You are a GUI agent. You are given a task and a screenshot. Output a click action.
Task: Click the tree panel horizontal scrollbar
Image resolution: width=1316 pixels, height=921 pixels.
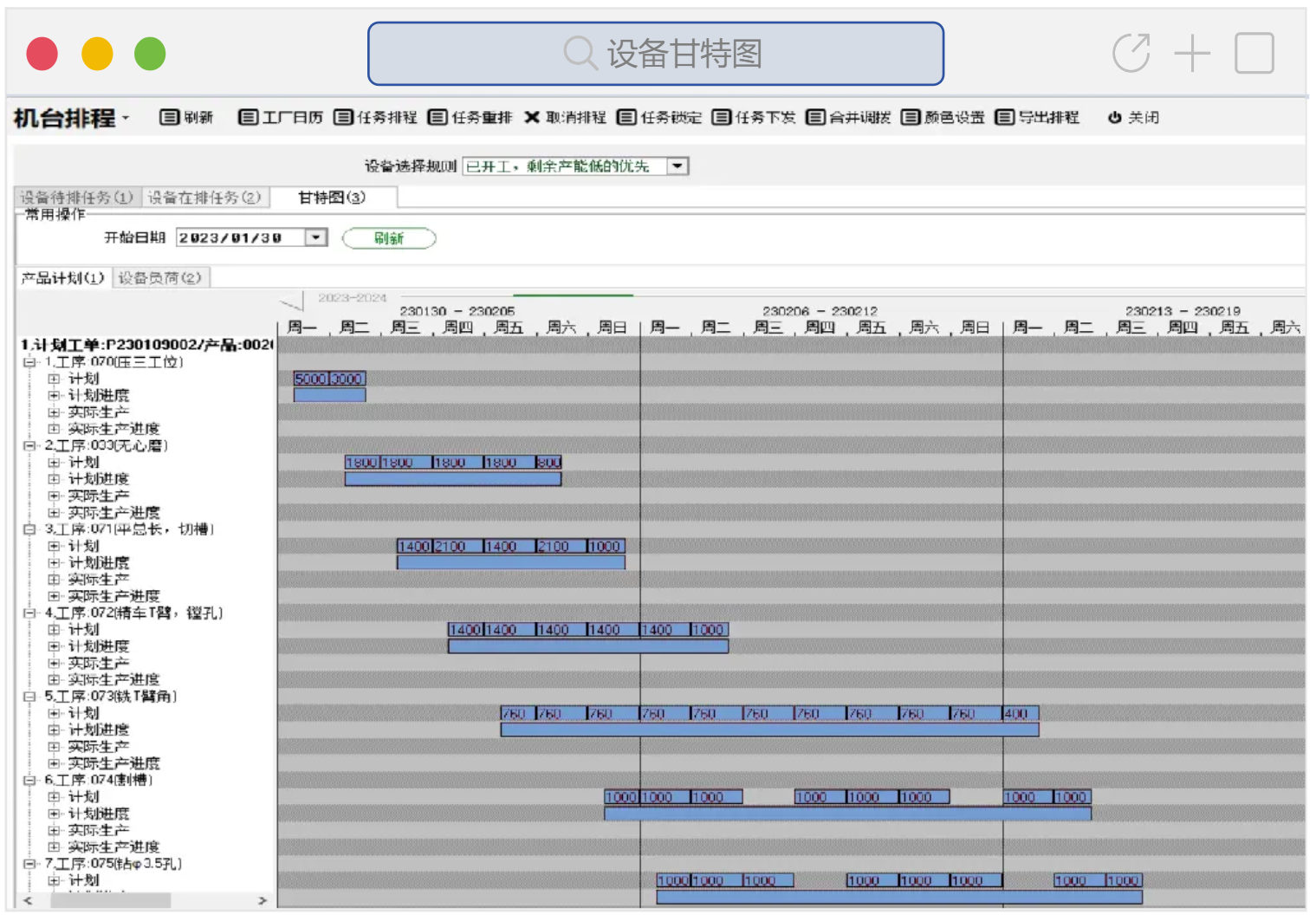110,901
